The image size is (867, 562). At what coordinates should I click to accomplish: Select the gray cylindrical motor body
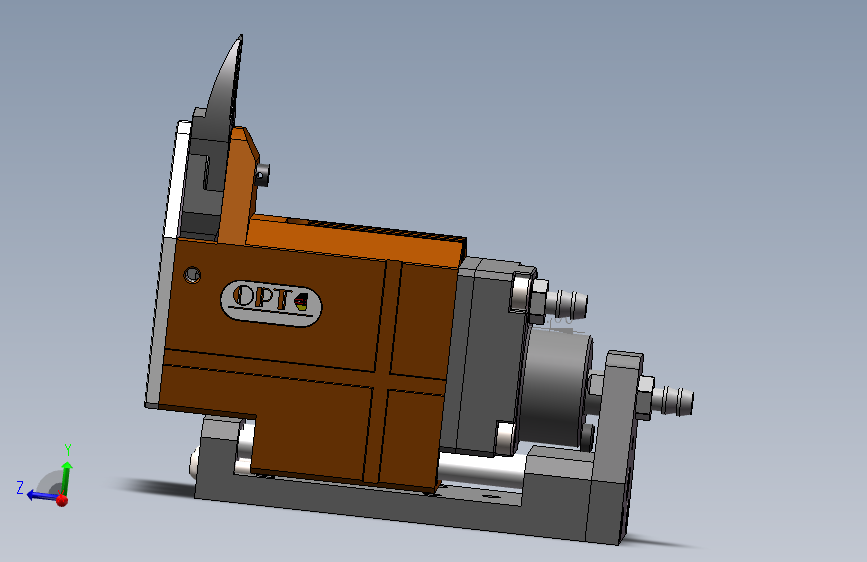point(555,389)
